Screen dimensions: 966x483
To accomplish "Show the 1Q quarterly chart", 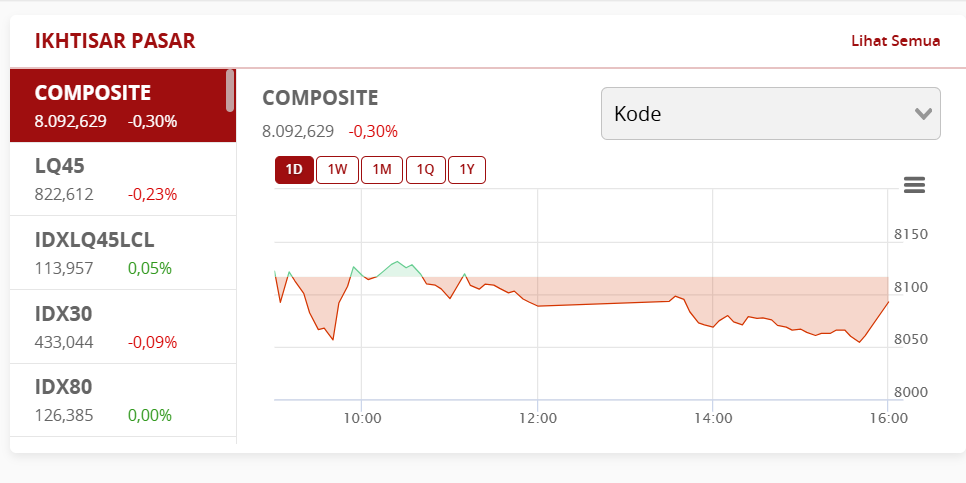I will 425,170.
